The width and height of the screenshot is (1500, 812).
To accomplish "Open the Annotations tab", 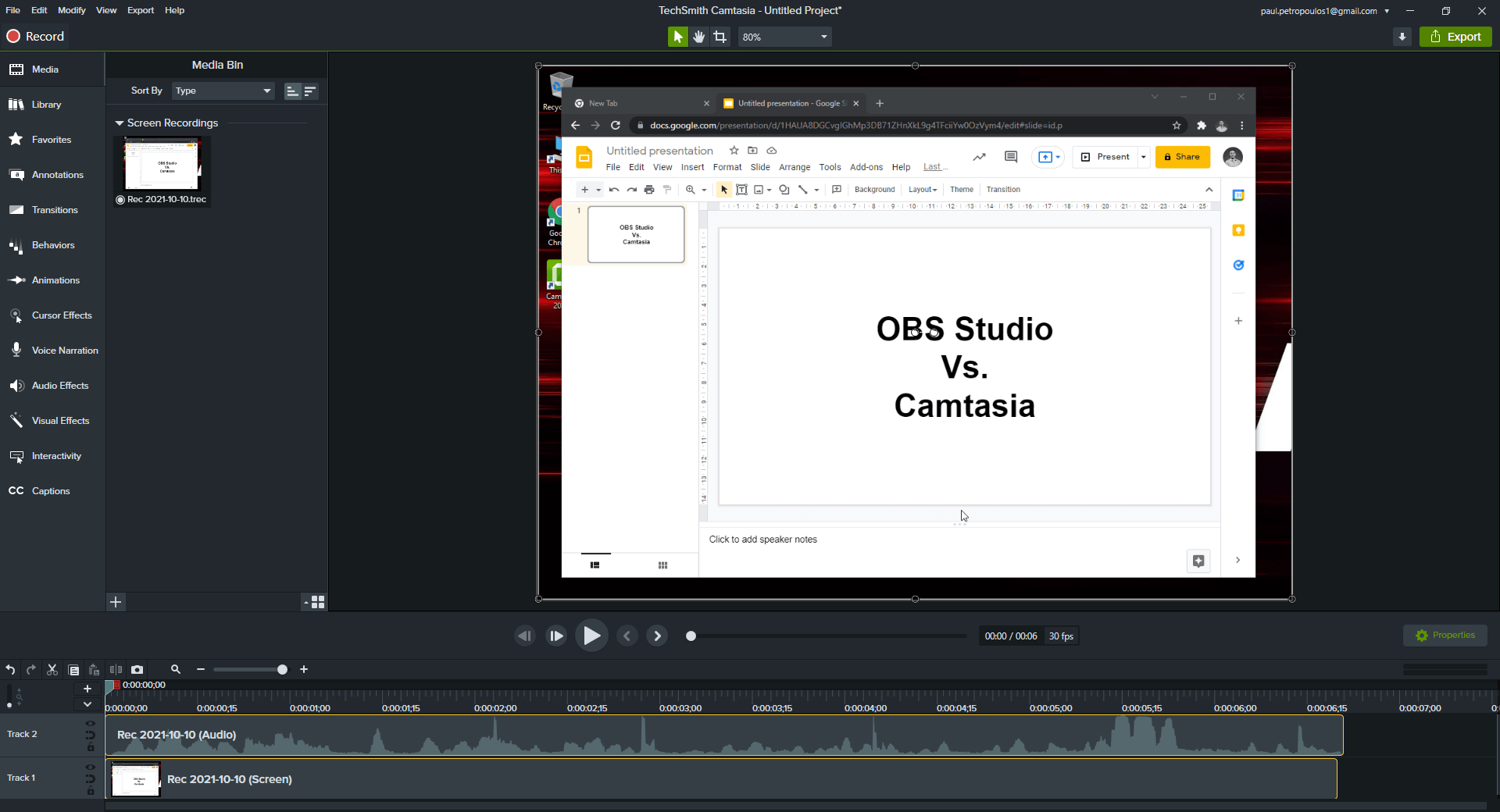I will pyautogui.click(x=52, y=175).
